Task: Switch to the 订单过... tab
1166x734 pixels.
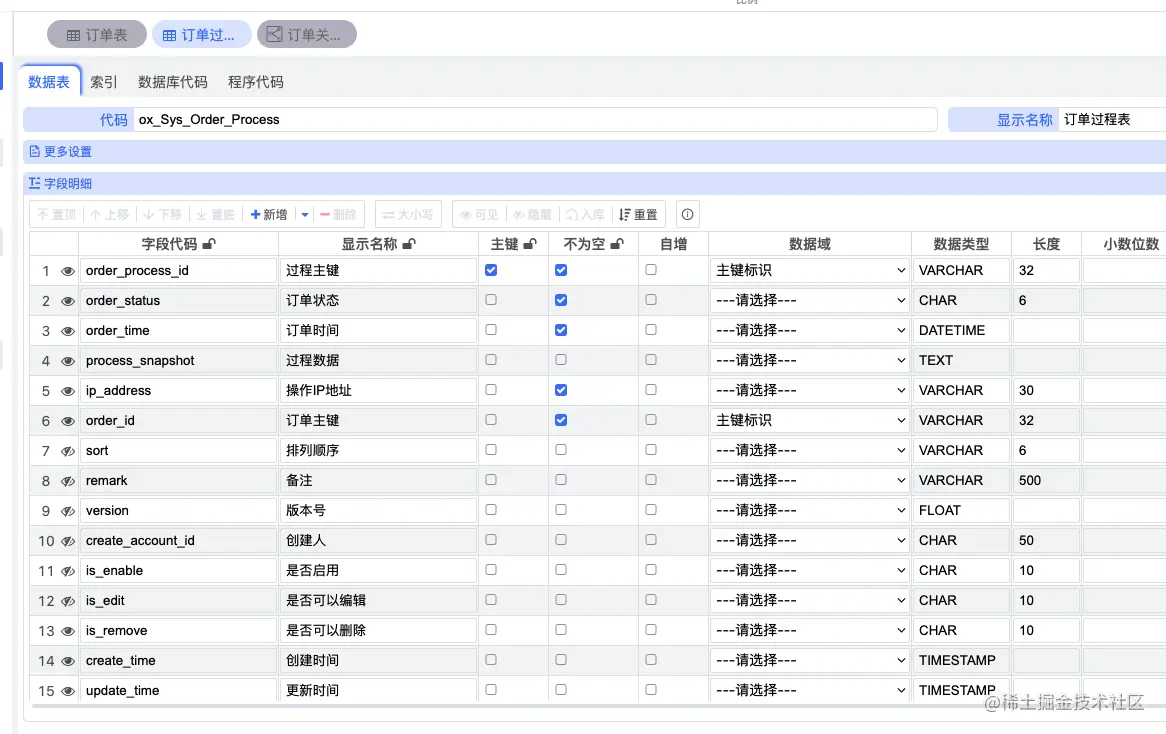Action: (201, 35)
